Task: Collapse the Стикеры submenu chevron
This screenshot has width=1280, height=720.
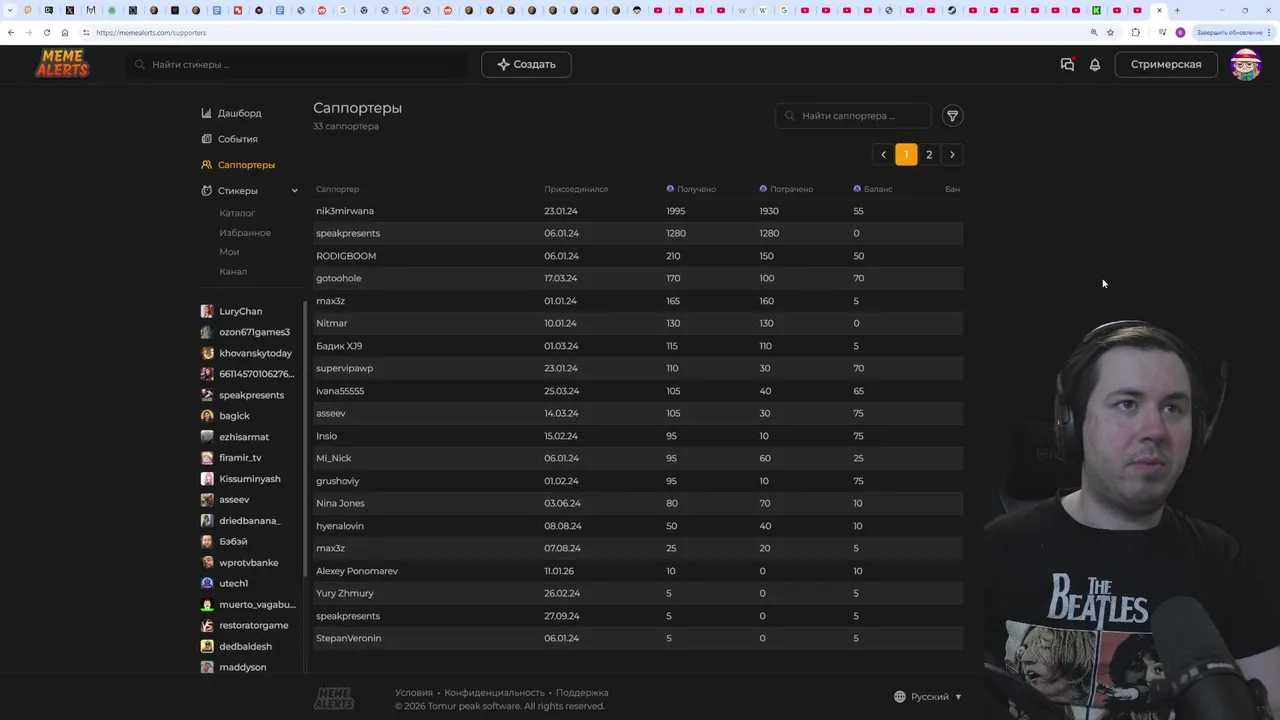Action: point(294,191)
